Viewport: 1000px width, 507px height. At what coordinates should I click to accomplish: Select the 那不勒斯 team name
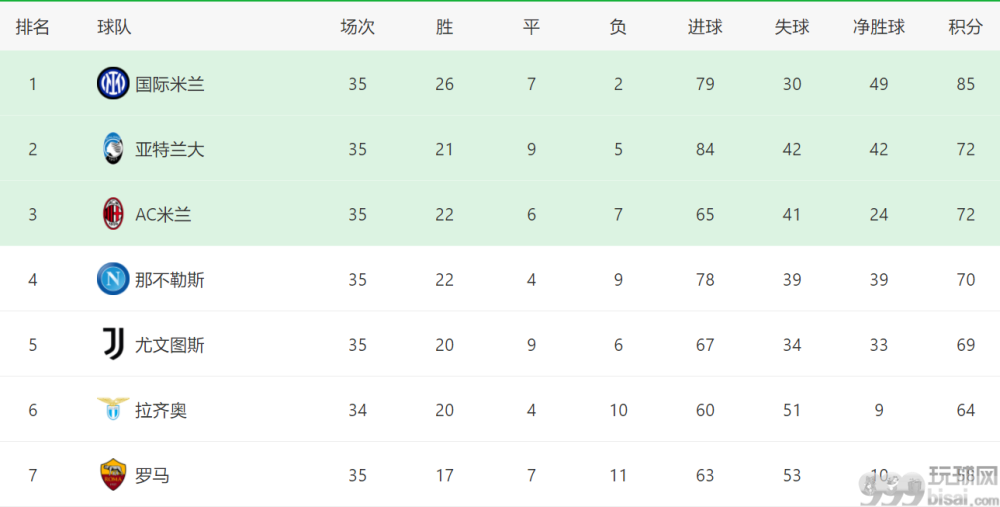pyautogui.click(x=170, y=280)
